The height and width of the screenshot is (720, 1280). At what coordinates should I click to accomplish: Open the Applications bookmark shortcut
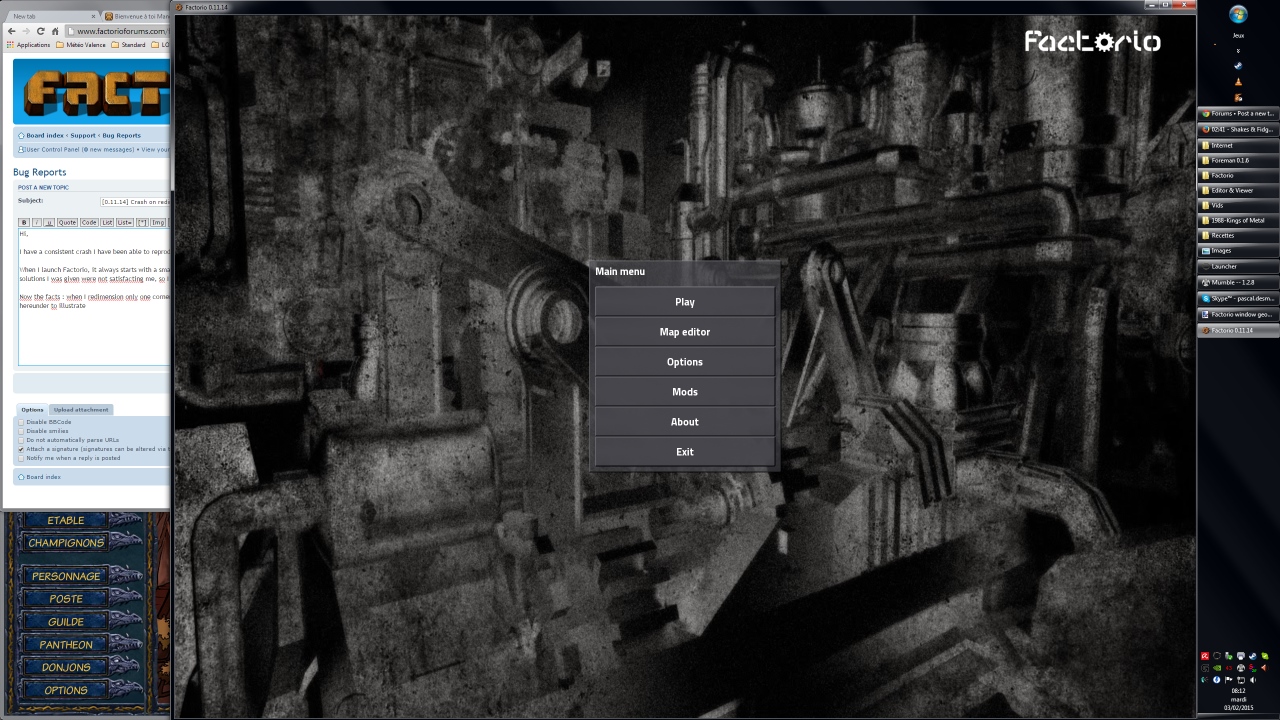pyautogui.click(x=28, y=45)
